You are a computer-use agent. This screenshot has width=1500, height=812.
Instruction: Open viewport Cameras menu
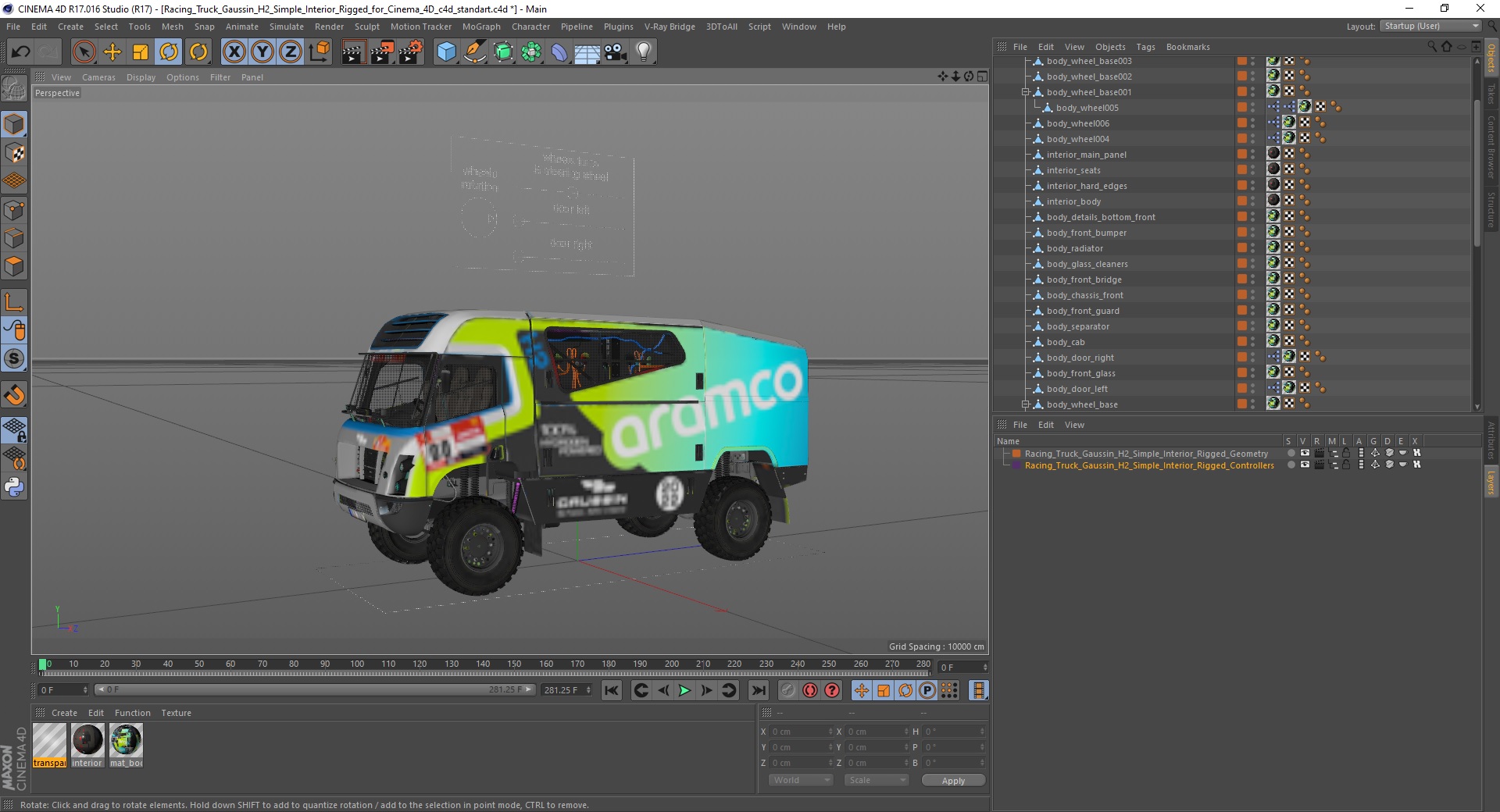(98, 77)
